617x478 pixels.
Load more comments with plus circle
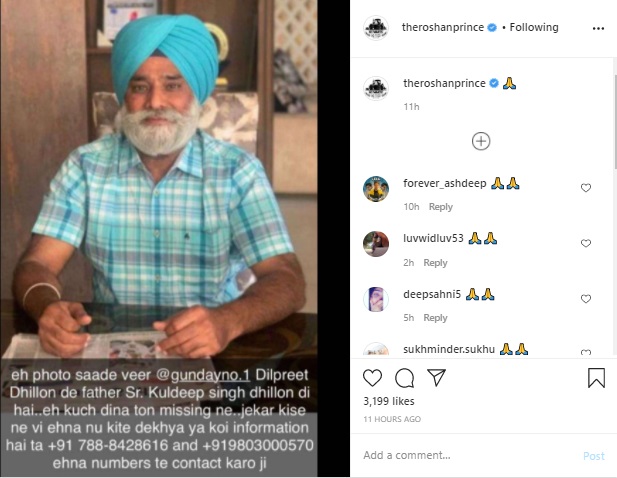(x=481, y=141)
